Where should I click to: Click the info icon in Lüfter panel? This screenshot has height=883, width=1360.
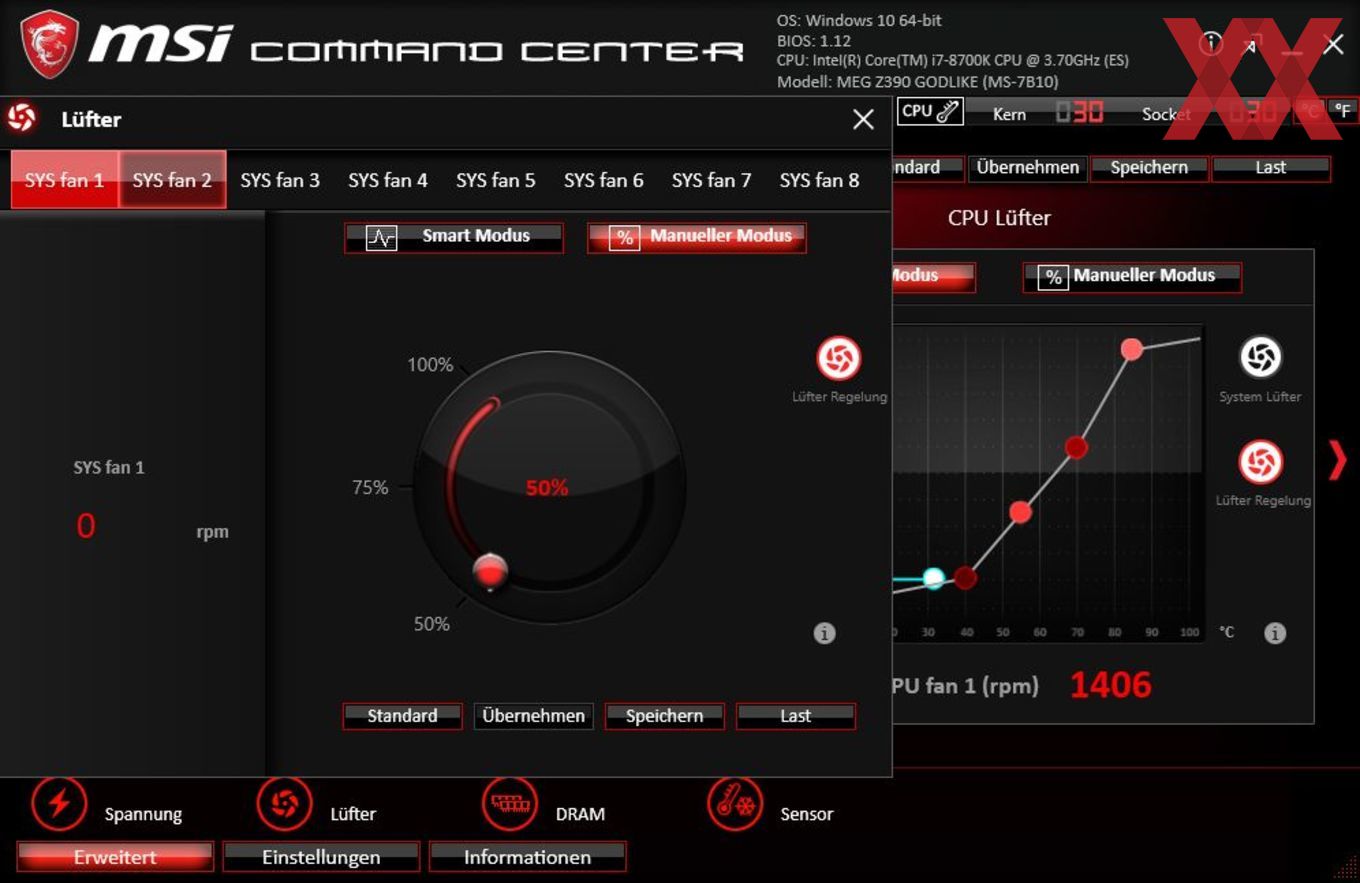tap(824, 633)
